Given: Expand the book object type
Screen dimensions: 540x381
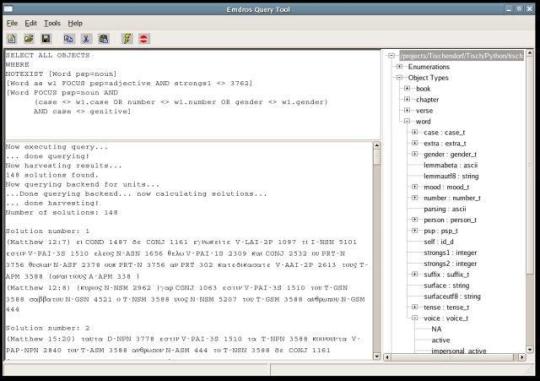Looking at the screenshot, I should [407, 89].
